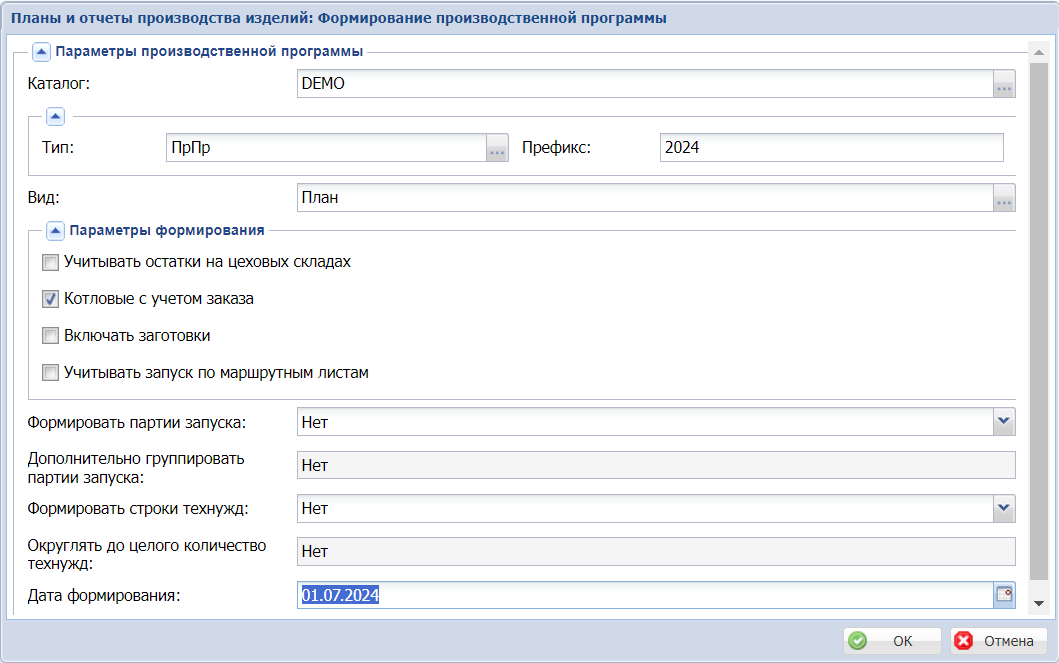Open the Вид lookup ellipsis button
Screen dimensions: 1059x663
point(1004,198)
